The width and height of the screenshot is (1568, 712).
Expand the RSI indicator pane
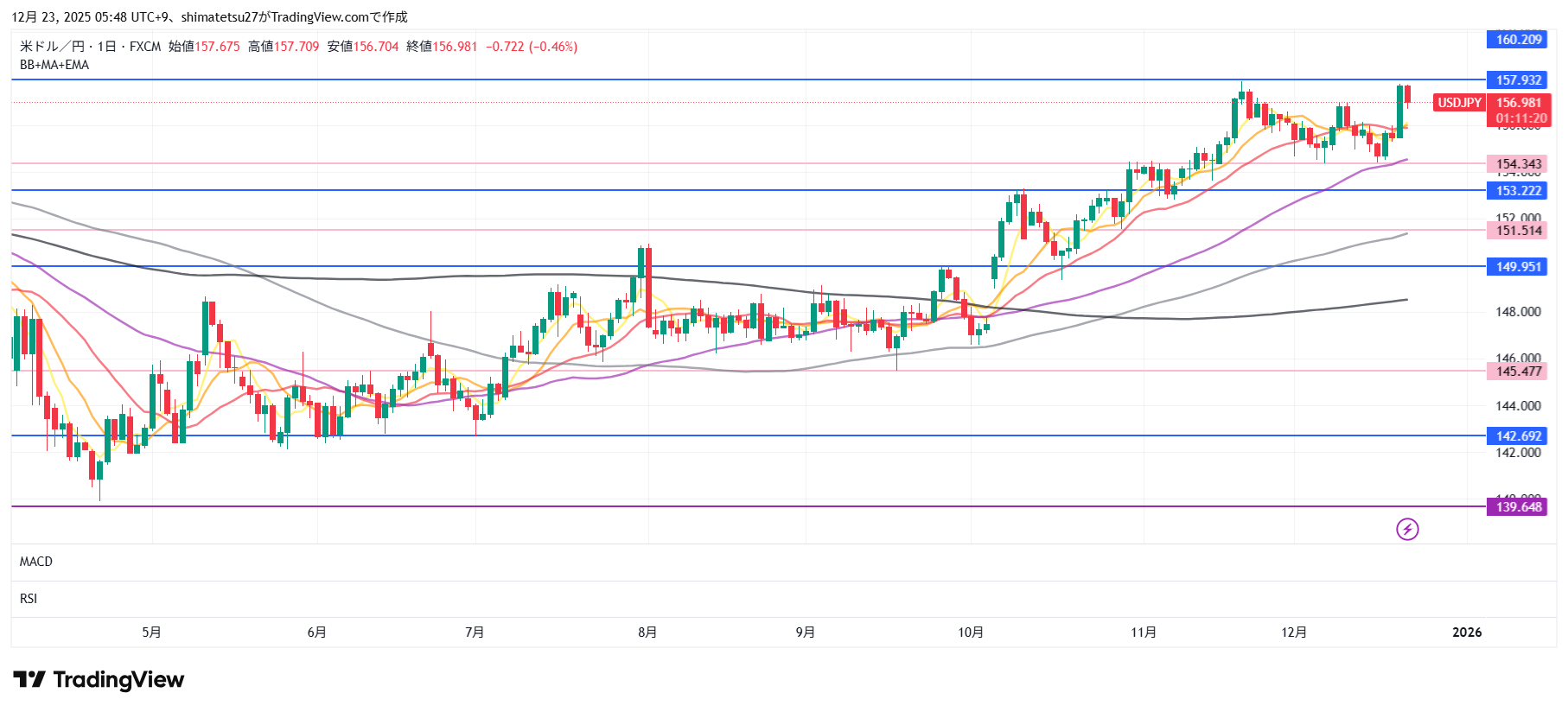[x=29, y=599]
